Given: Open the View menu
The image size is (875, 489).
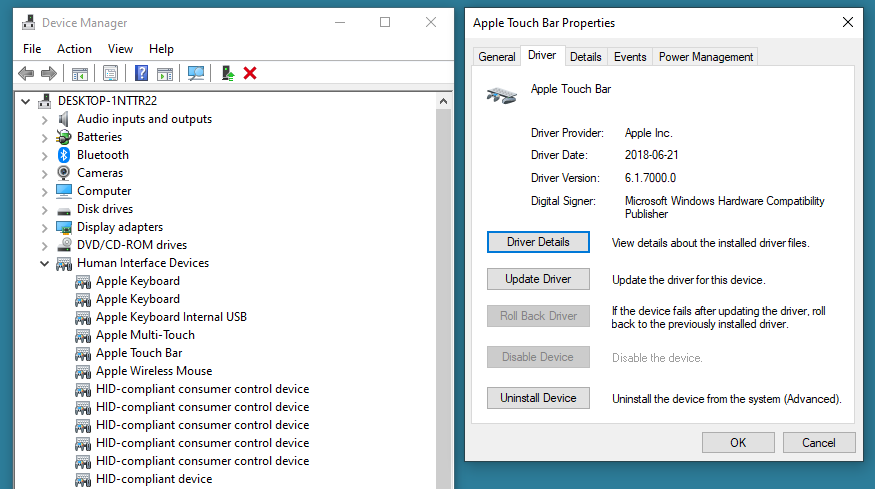Looking at the screenshot, I should coord(120,49).
